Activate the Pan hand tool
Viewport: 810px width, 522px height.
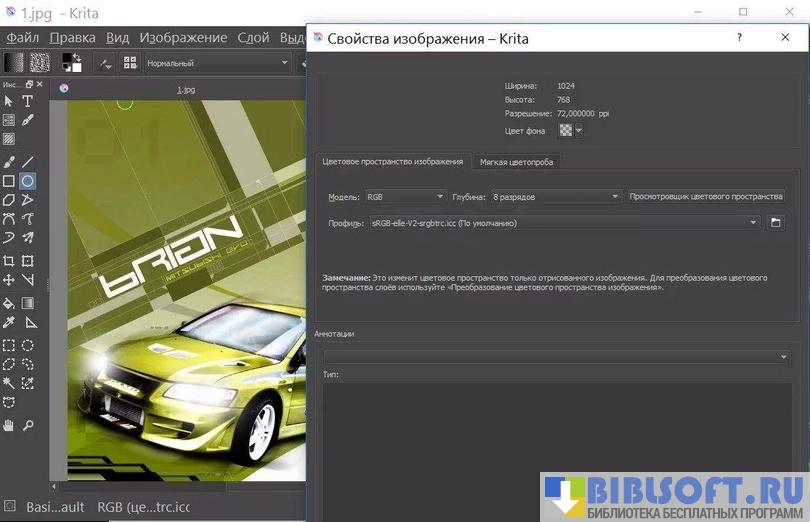[x=9, y=425]
